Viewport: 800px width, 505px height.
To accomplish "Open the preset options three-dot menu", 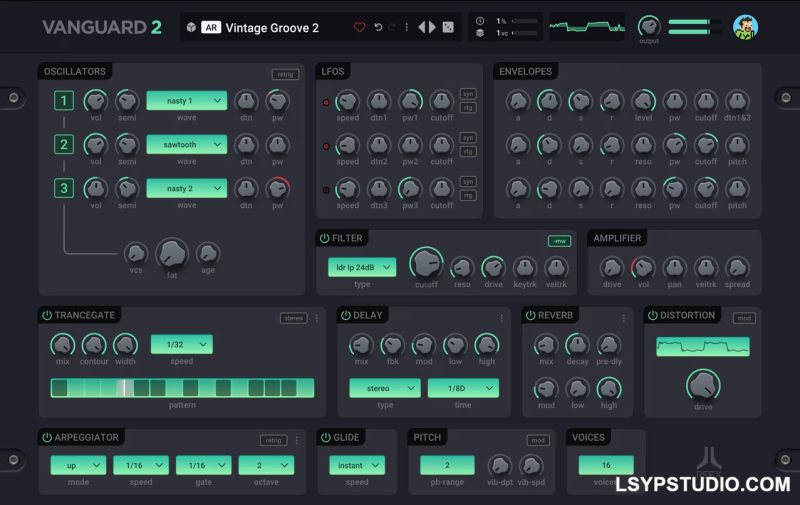I will point(406,27).
